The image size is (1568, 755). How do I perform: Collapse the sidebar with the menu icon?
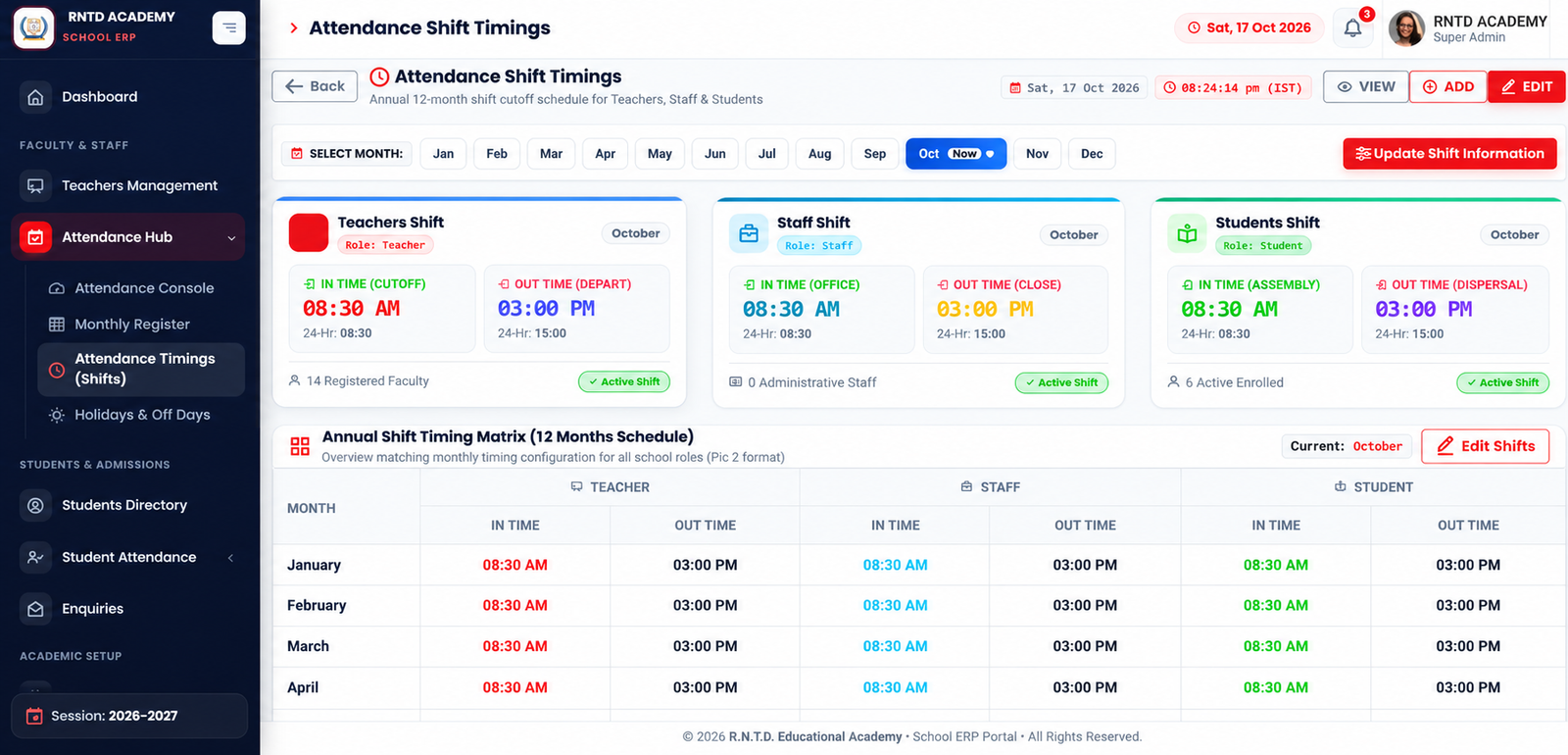pyautogui.click(x=228, y=27)
